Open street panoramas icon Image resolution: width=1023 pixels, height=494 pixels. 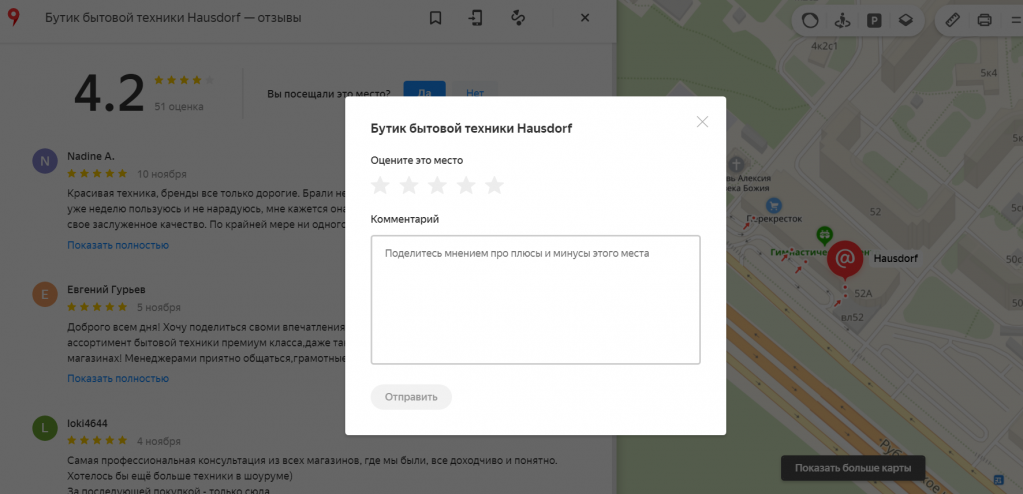click(x=842, y=20)
